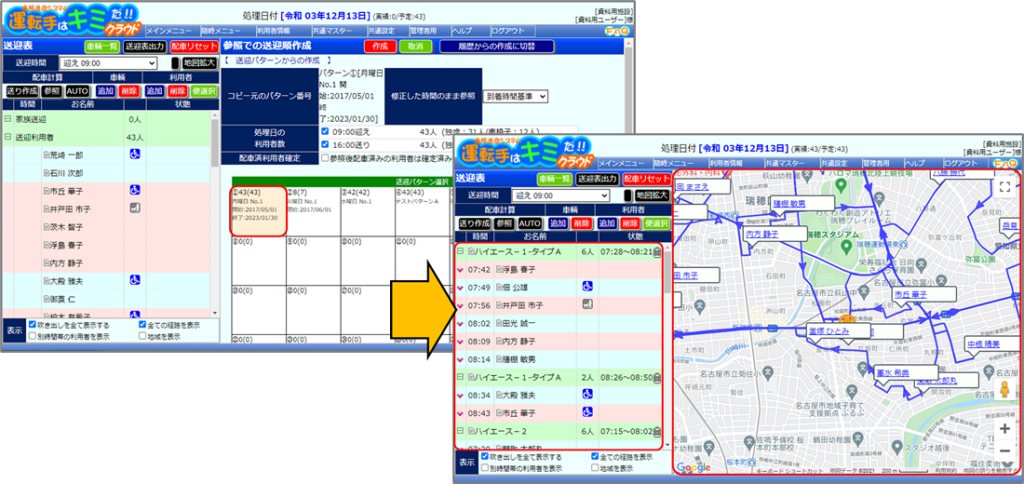Toggle 吹き出しを全て表示する in front window
This screenshot has height=484, width=1024.
pyautogui.click(x=484, y=457)
